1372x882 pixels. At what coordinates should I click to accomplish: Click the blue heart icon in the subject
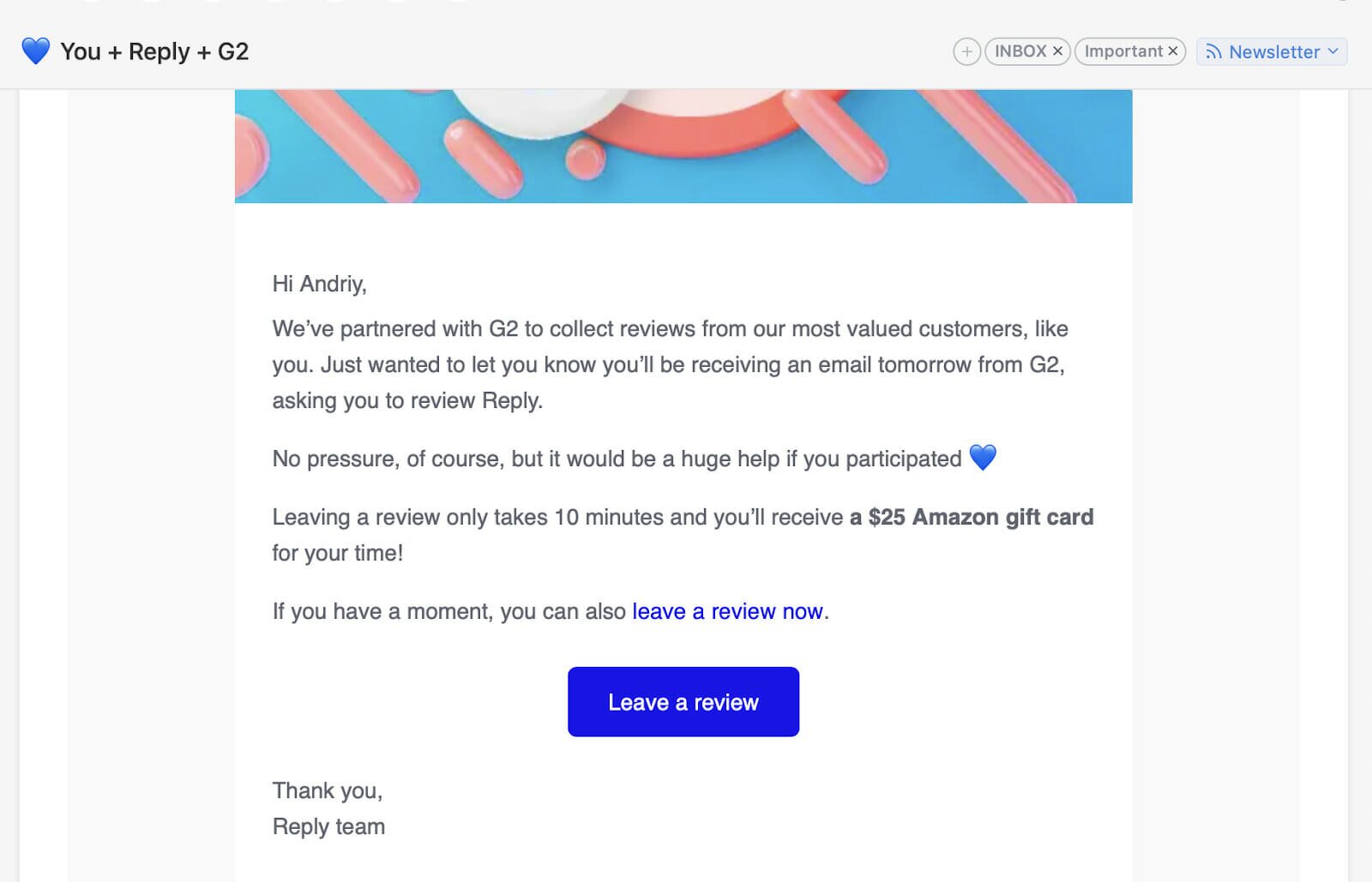pyautogui.click(x=35, y=51)
